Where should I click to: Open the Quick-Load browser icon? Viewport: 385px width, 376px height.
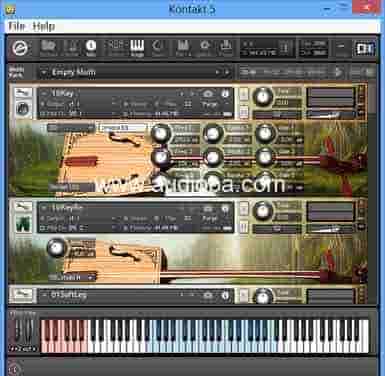159,48
